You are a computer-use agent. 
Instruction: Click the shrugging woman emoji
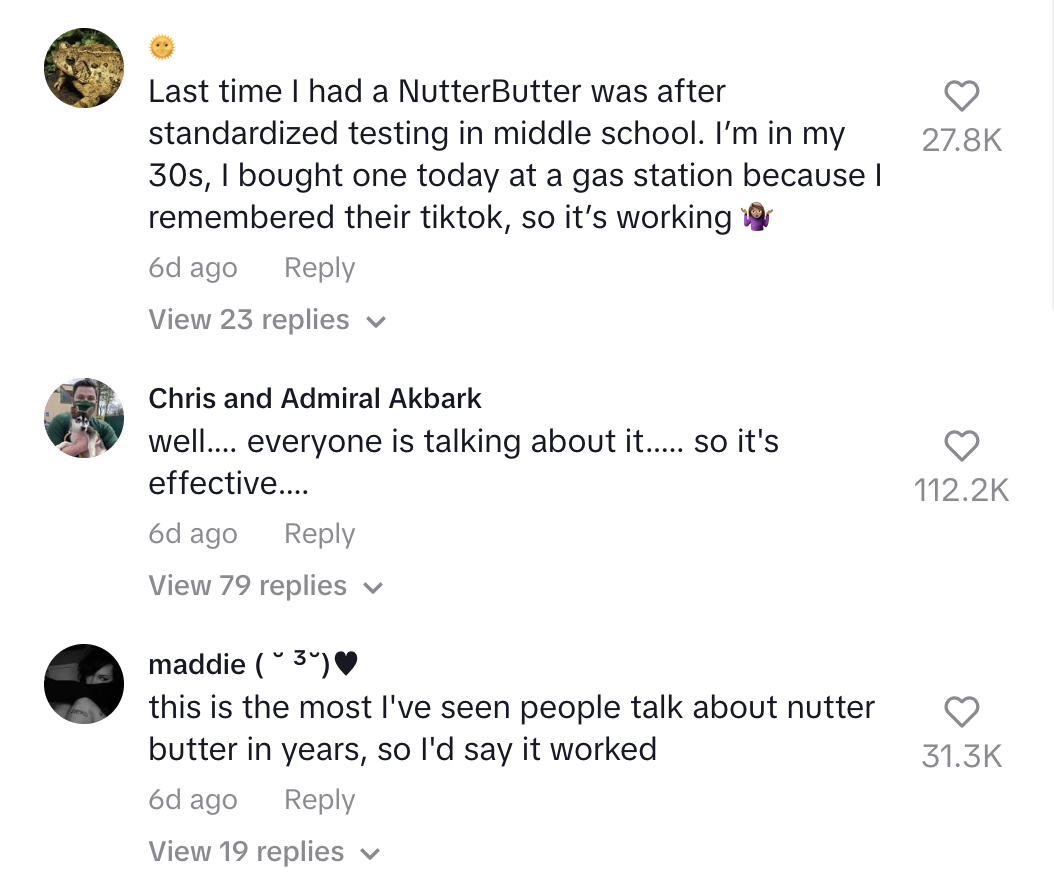point(757,218)
